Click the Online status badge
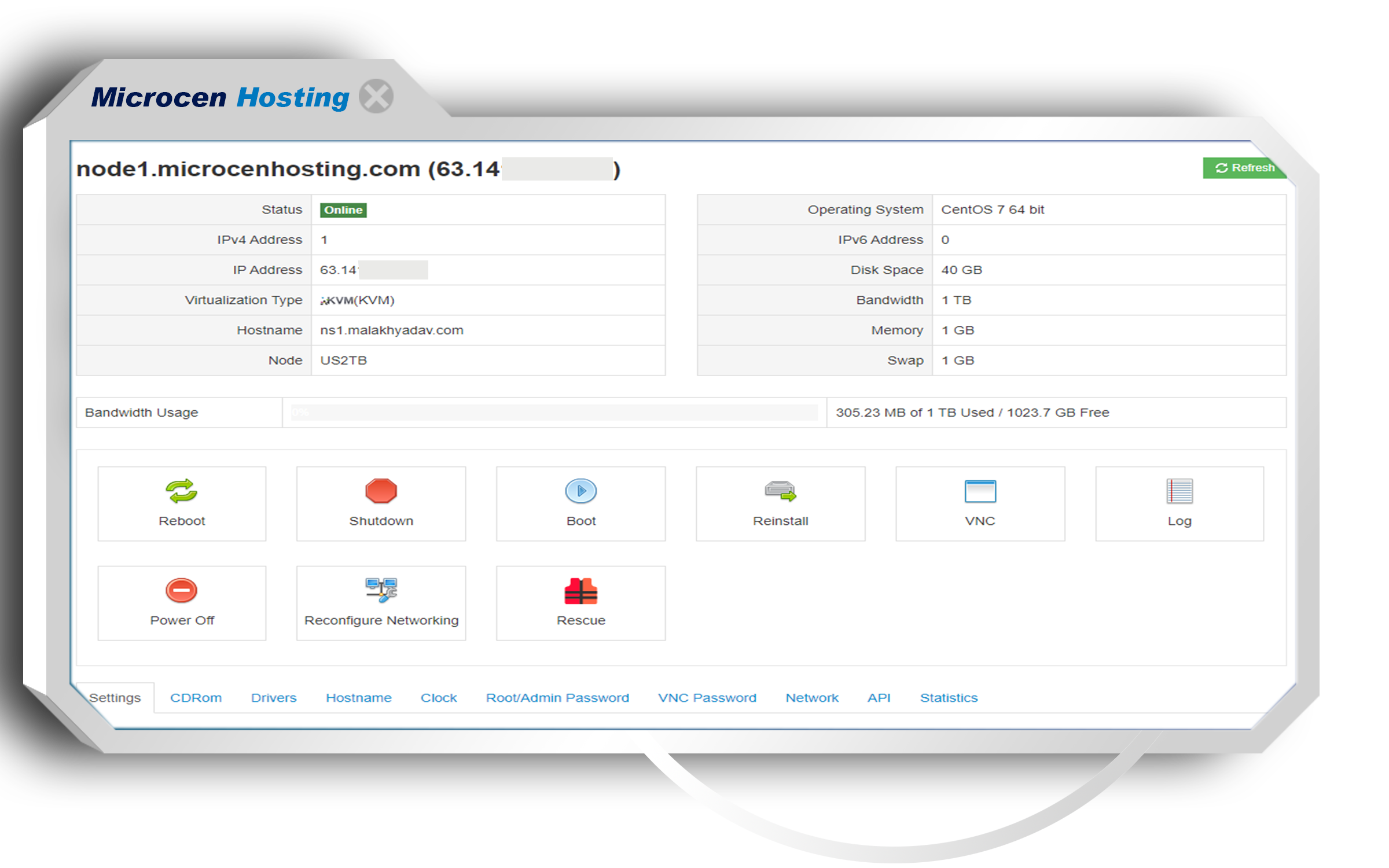 pyautogui.click(x=343, y=210)
